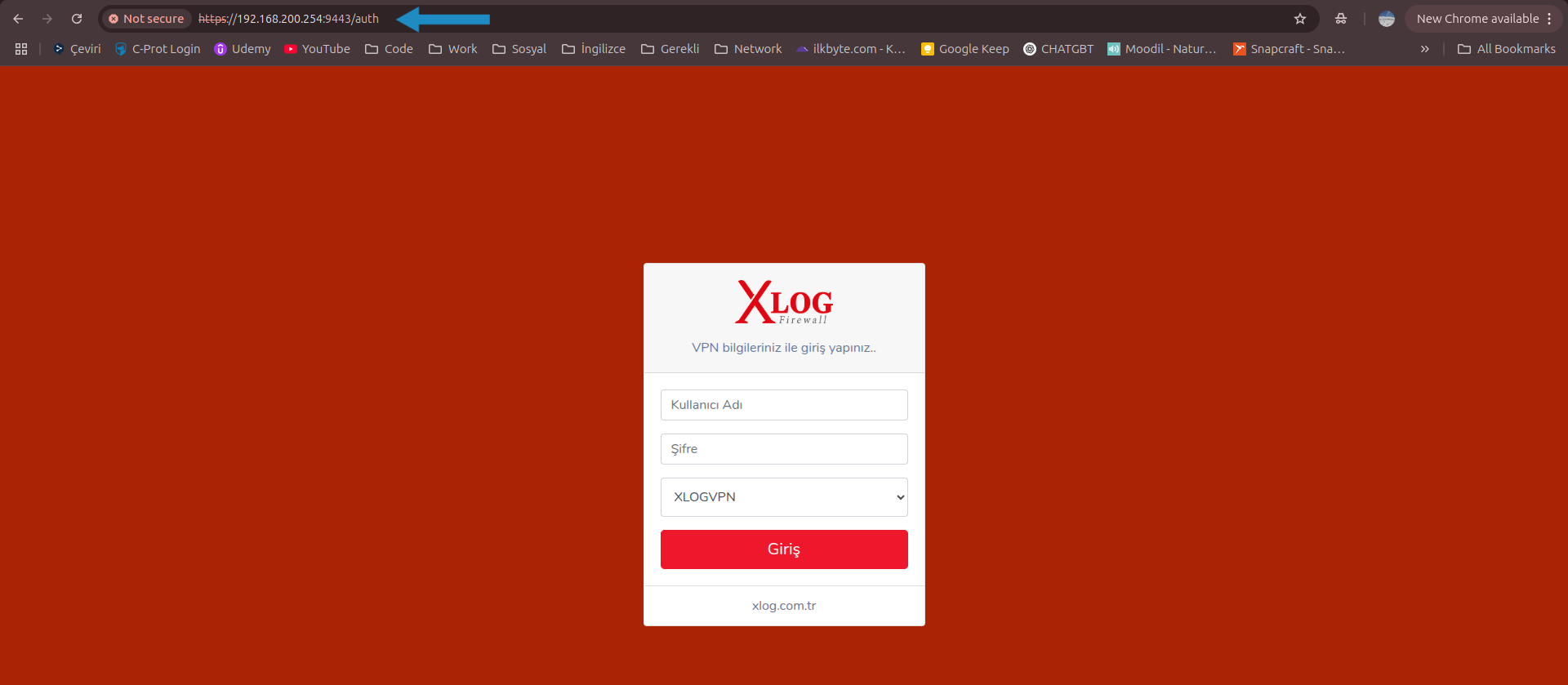Expand the Work bookmark folder
Screen dimensions: 1568x685
coord(453,49)
